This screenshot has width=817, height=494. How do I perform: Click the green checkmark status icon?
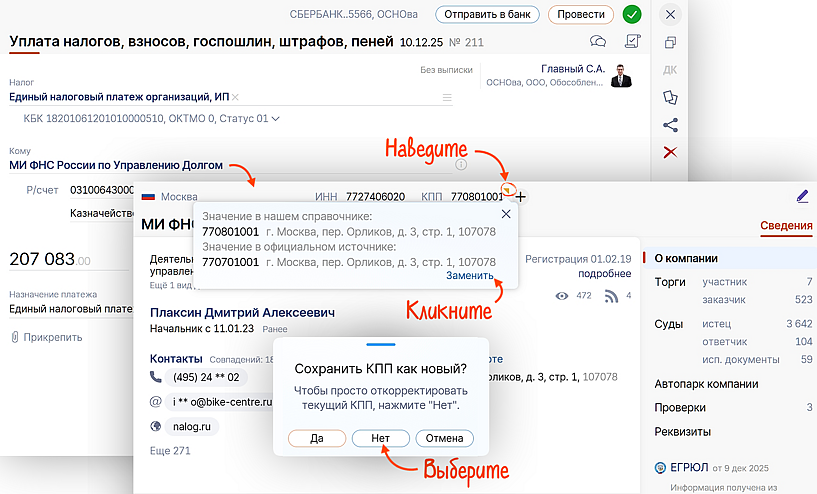point(631,14)
